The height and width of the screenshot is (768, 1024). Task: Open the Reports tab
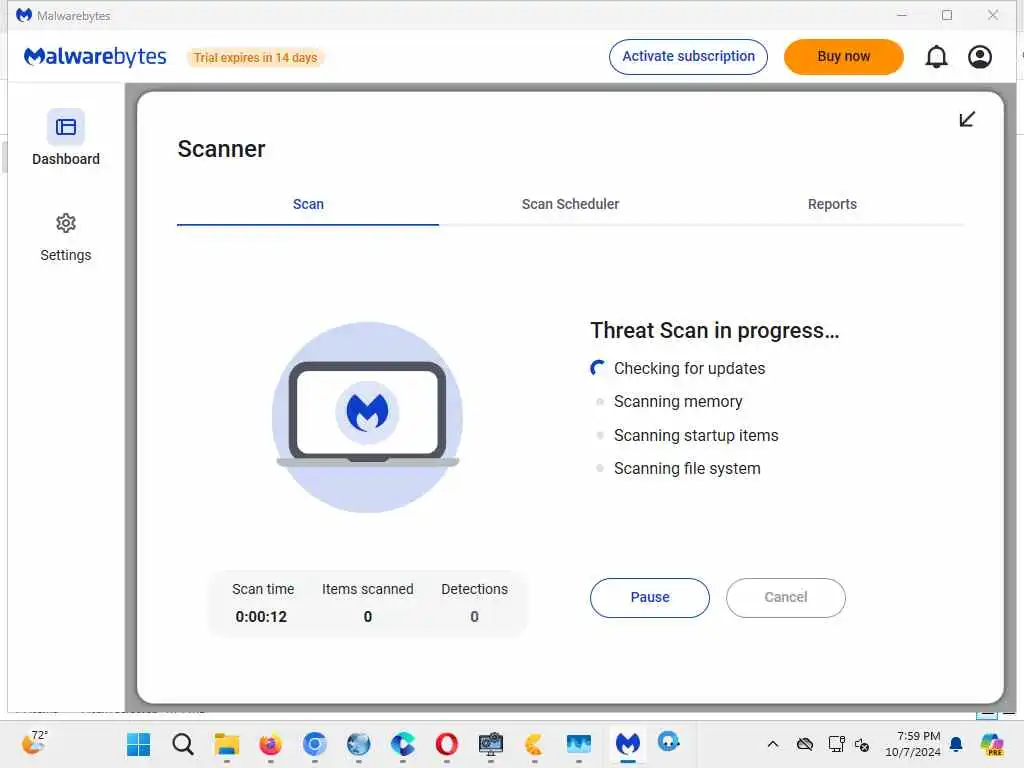coord(832,204)
